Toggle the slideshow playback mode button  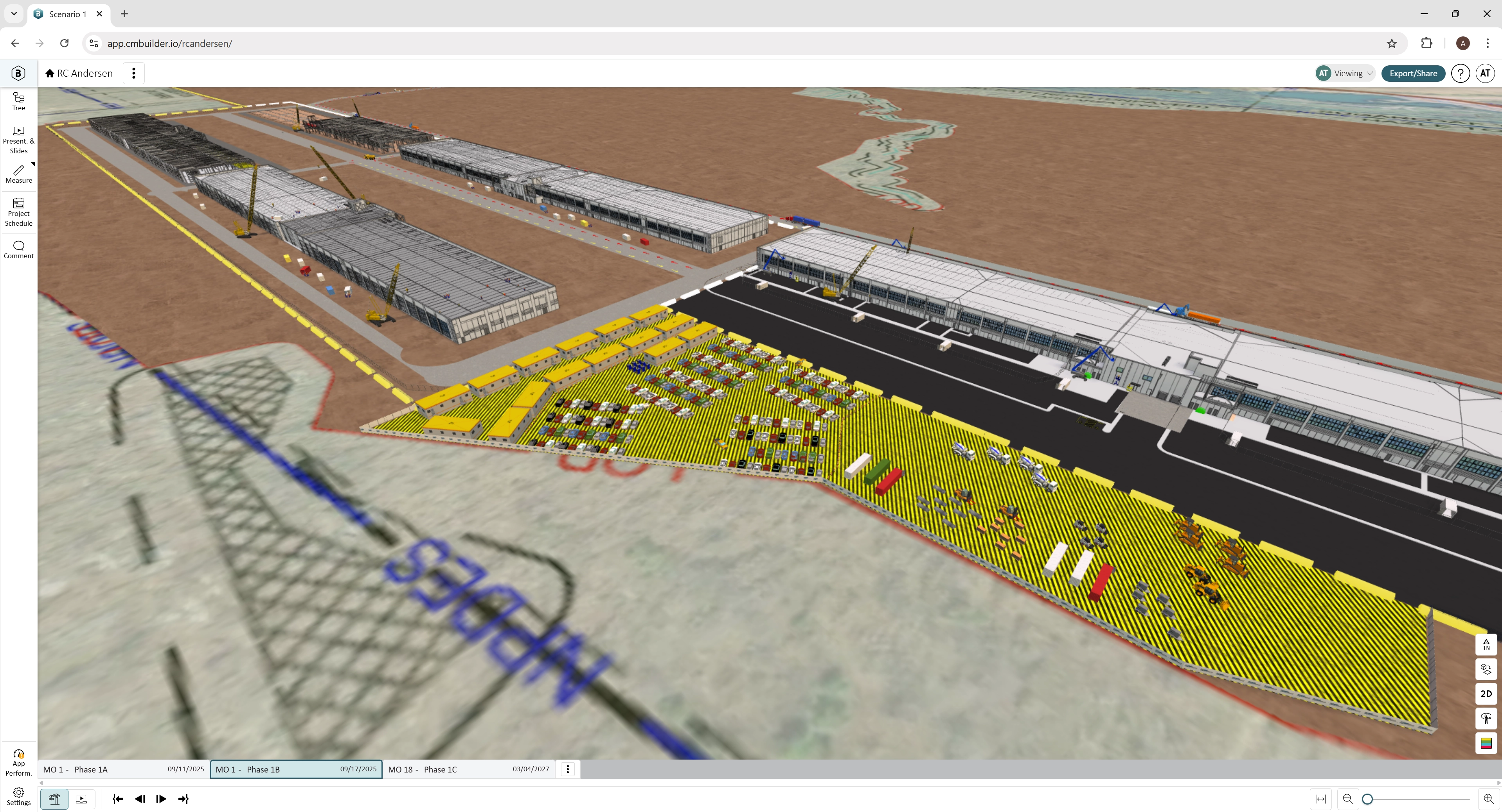(82, 799)
